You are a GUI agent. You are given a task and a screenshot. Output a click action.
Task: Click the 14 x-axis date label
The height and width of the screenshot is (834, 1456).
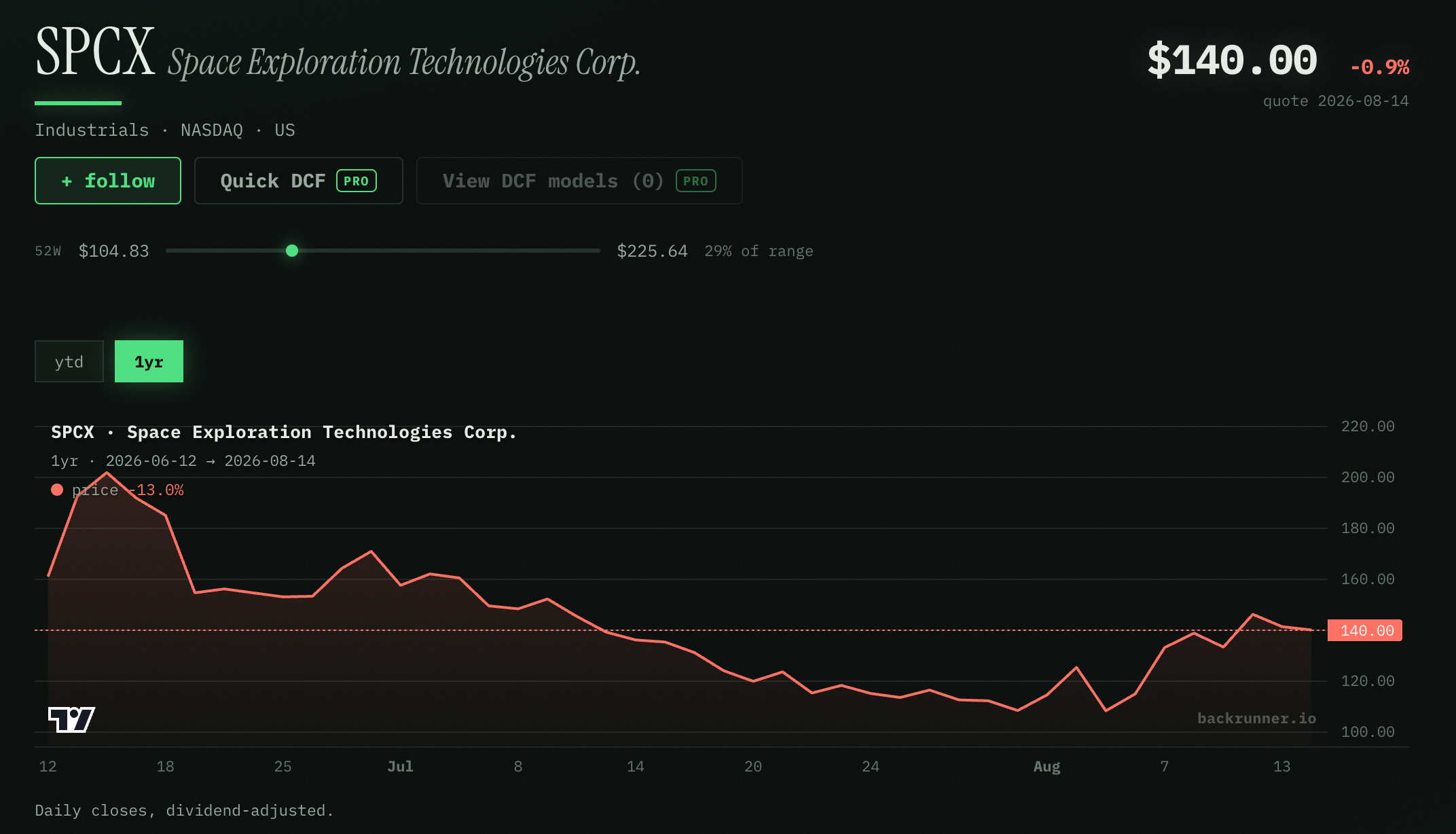(635, 767)
